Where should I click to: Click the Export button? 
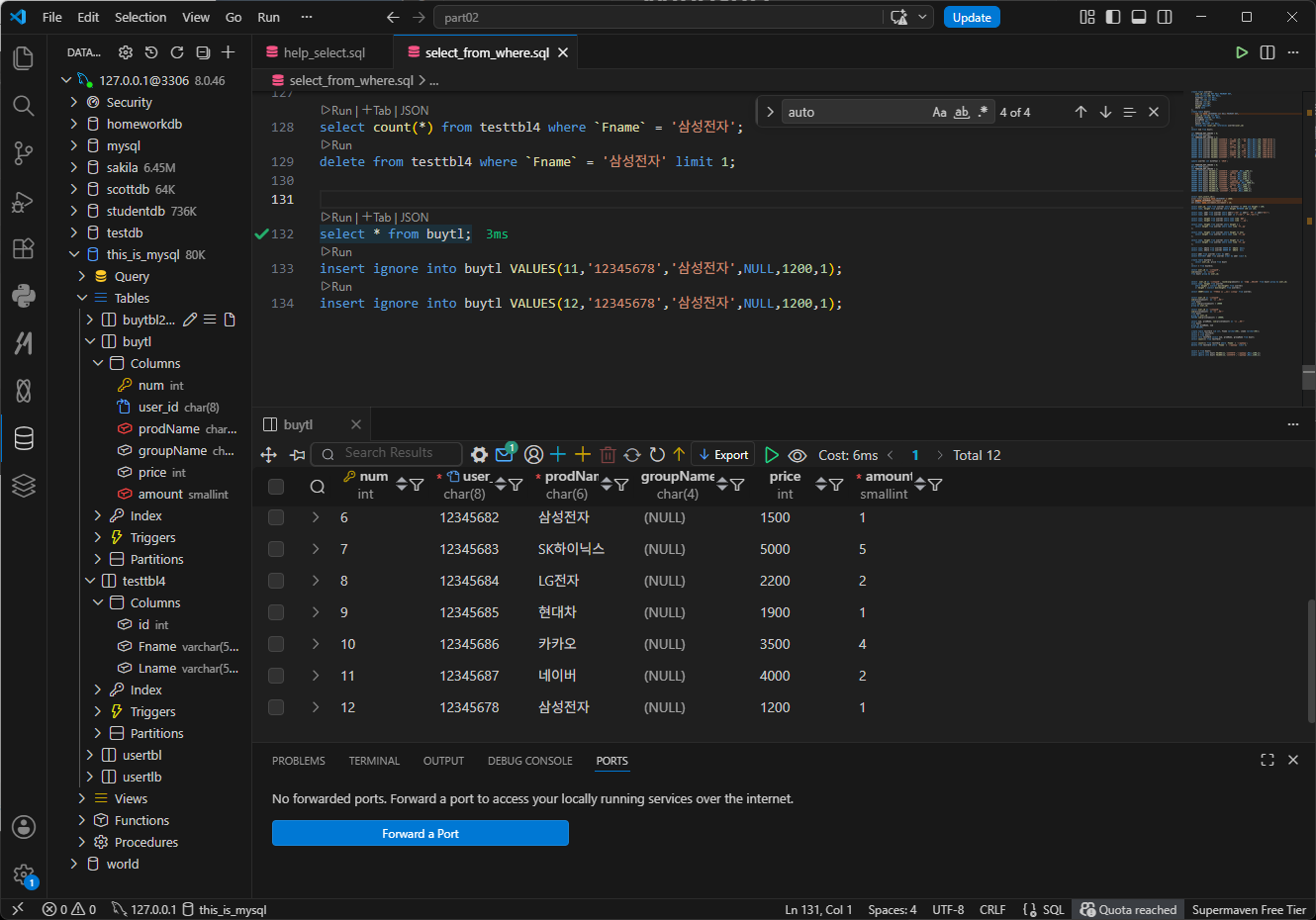tap(723, 455)
